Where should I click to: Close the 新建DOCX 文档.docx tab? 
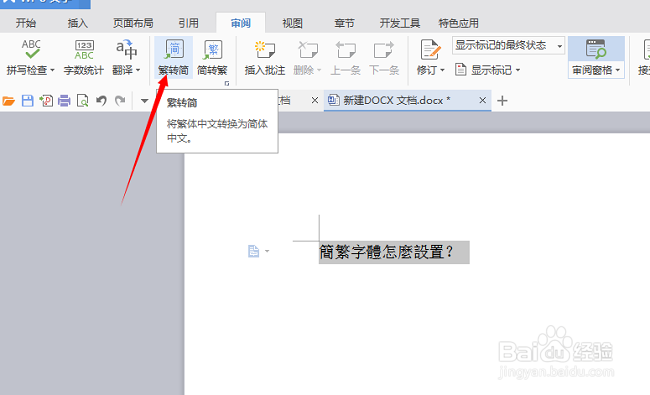click(483, 100)
